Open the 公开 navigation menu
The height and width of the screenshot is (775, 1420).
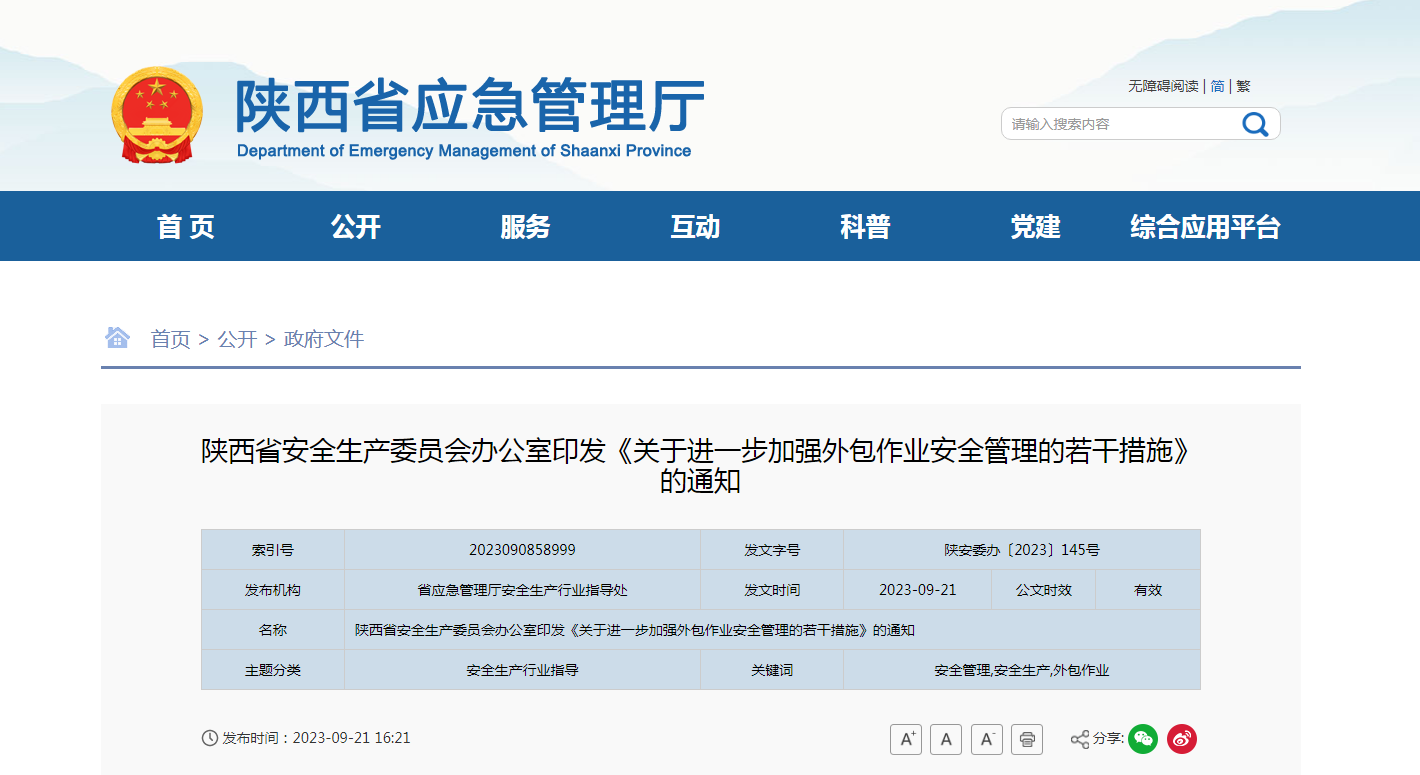pyautogui.click(x=357, y=226)
